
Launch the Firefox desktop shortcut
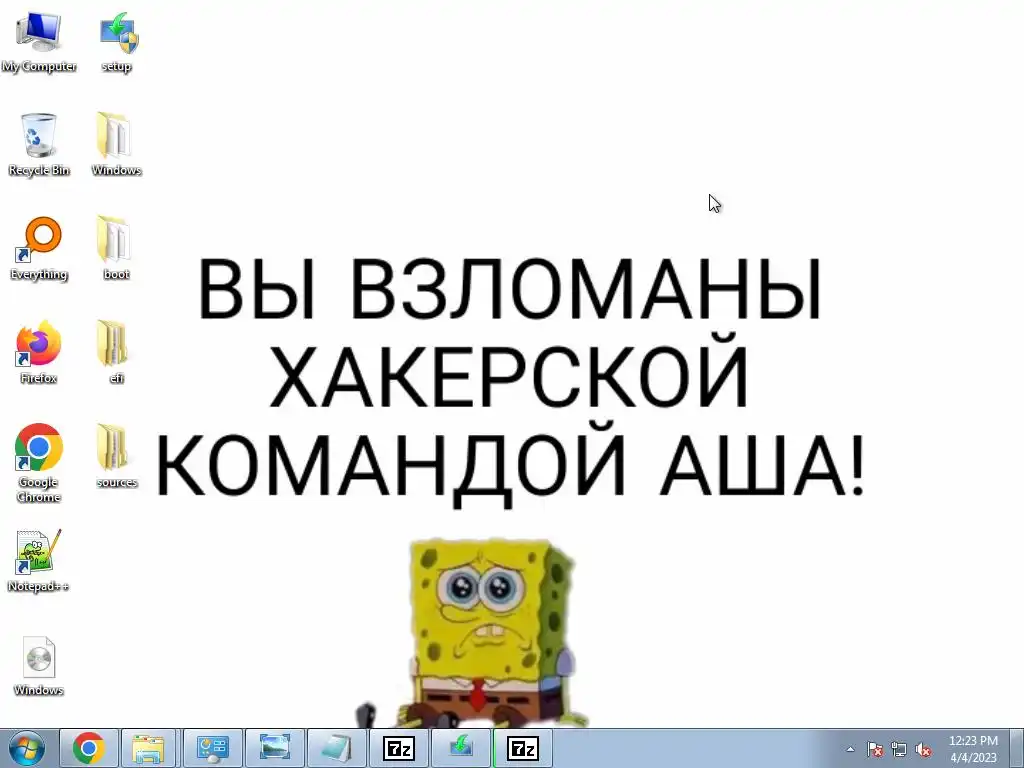(39, 351)
